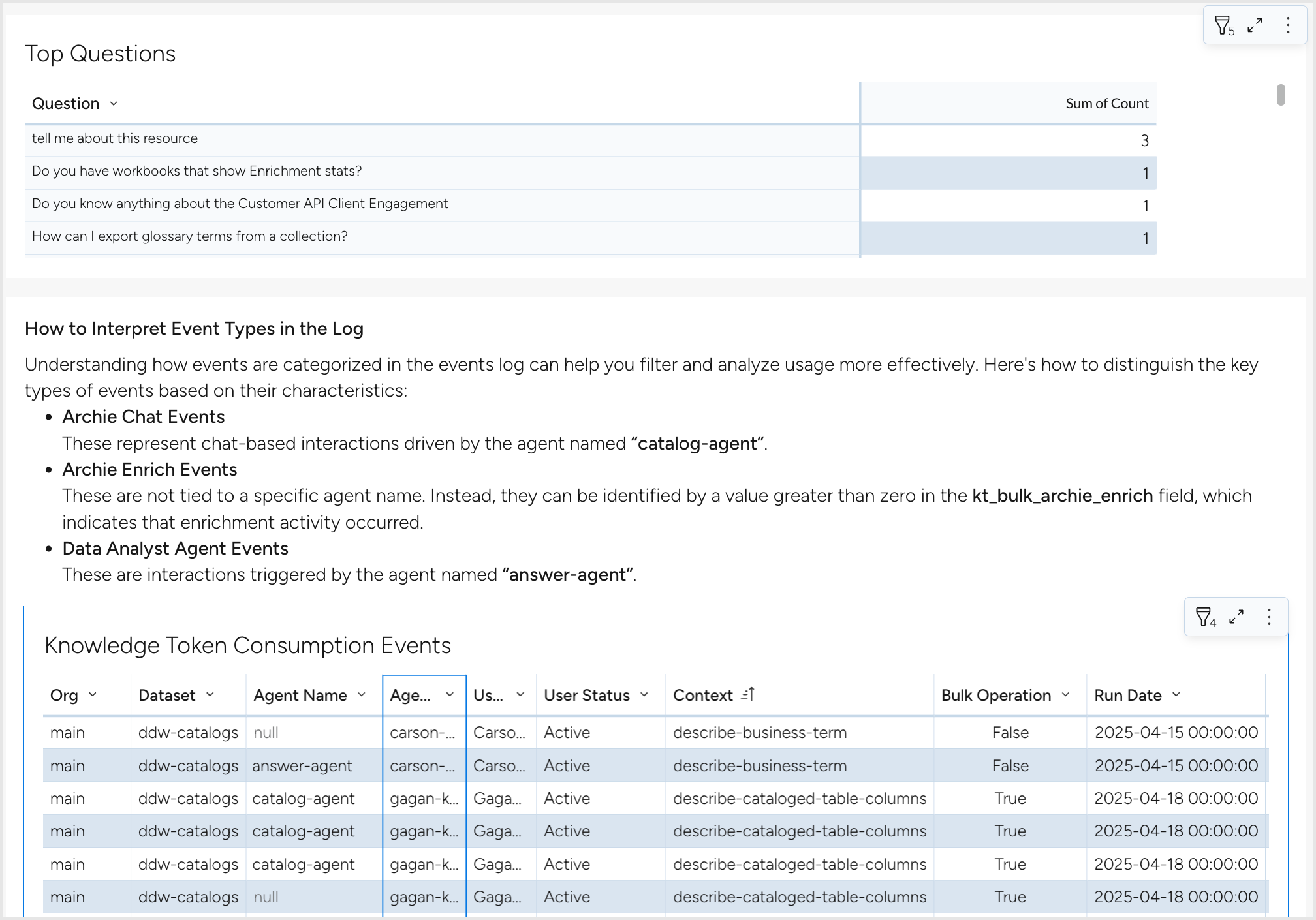Viewport: 1316px width, 920px height.
Task: Expand Knowledge Token Consumption Events to fullscreen
Action: 1236,617
